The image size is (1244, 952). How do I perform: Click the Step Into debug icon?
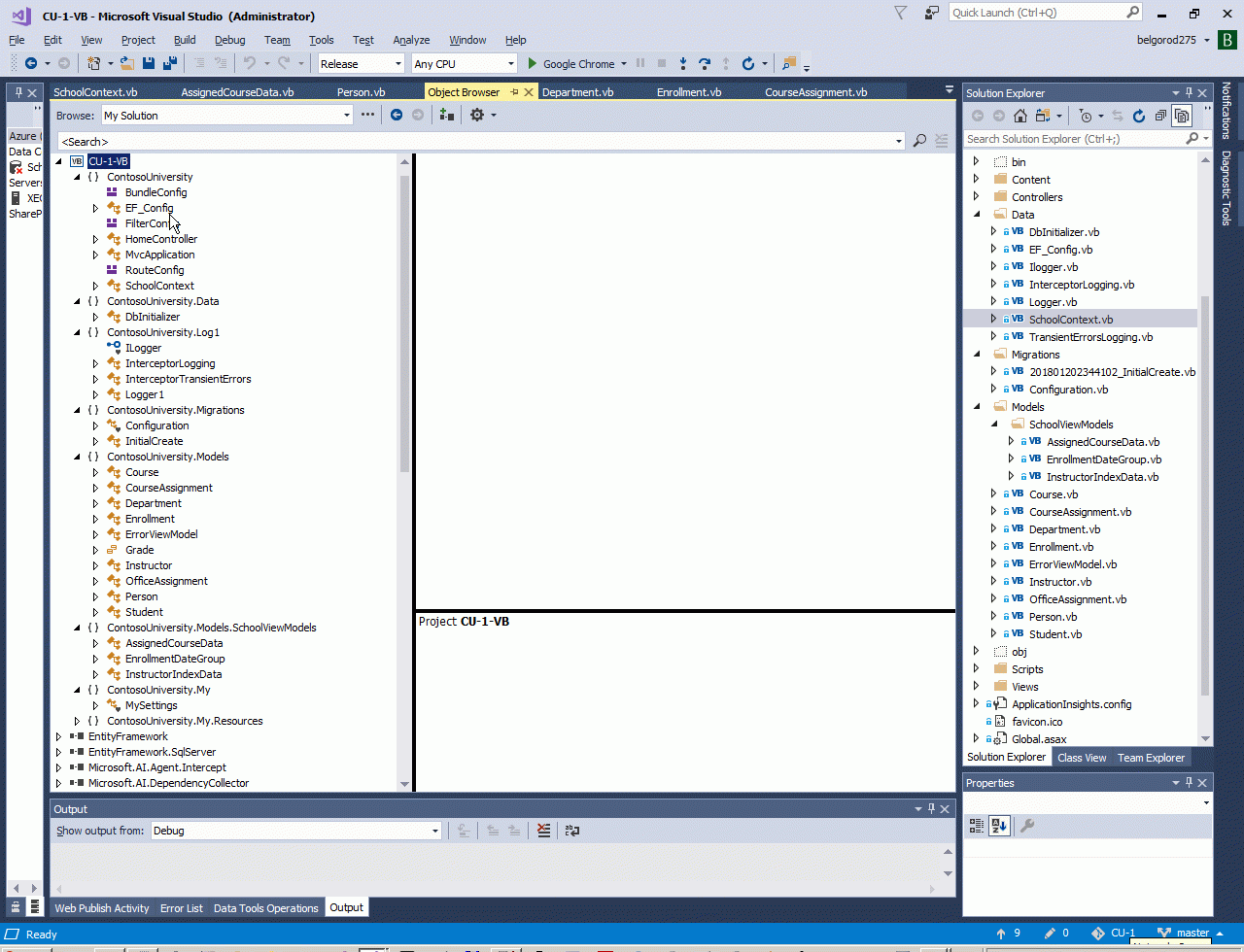click(x=683, y=63)
